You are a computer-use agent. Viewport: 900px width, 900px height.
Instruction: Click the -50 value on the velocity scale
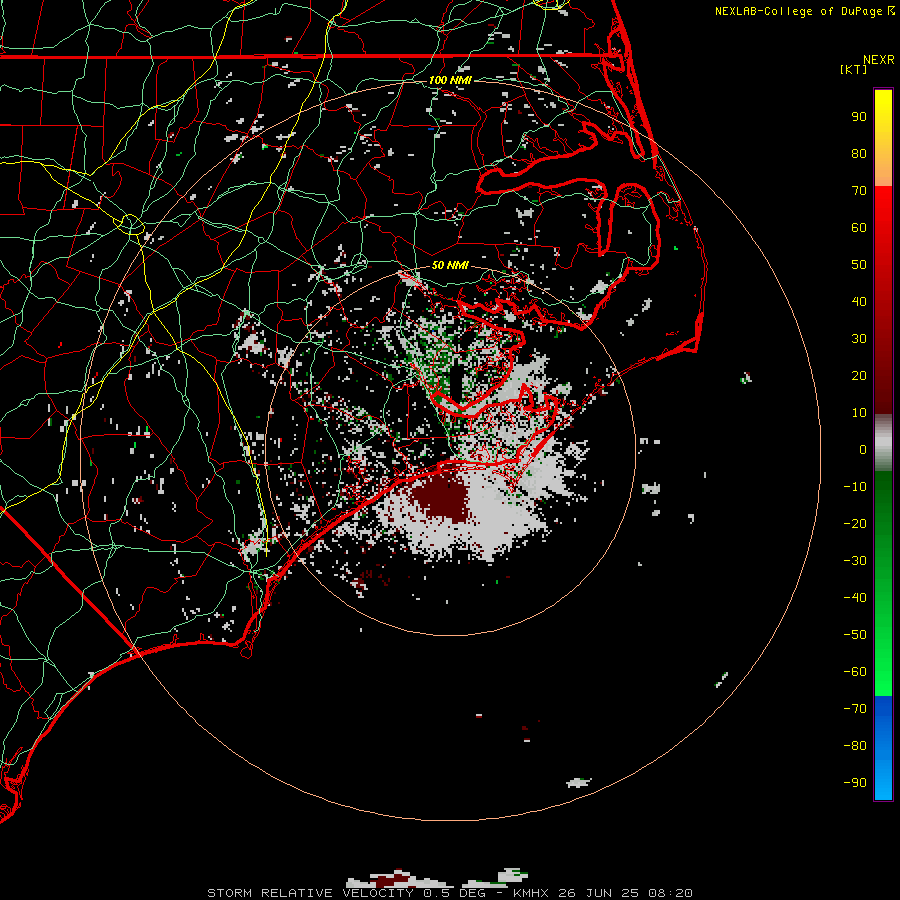tap(855, 635)
